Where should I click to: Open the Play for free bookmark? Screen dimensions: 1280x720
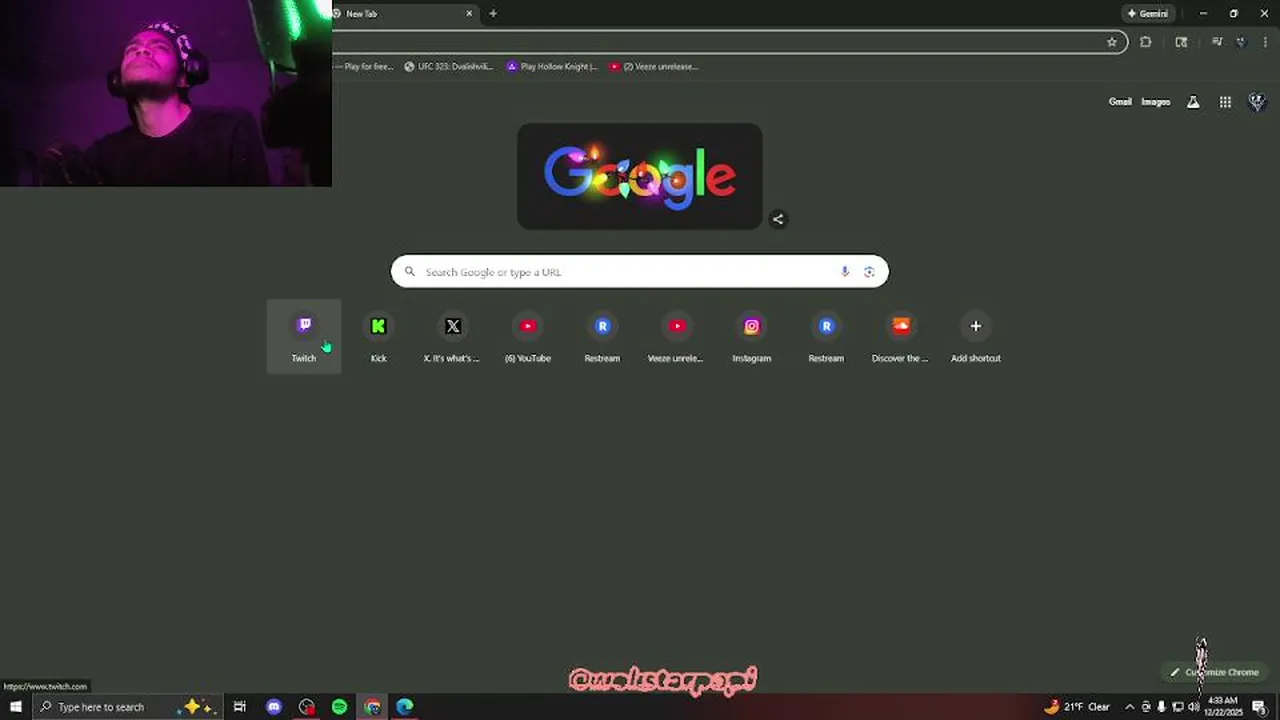(x=364, y=67)
